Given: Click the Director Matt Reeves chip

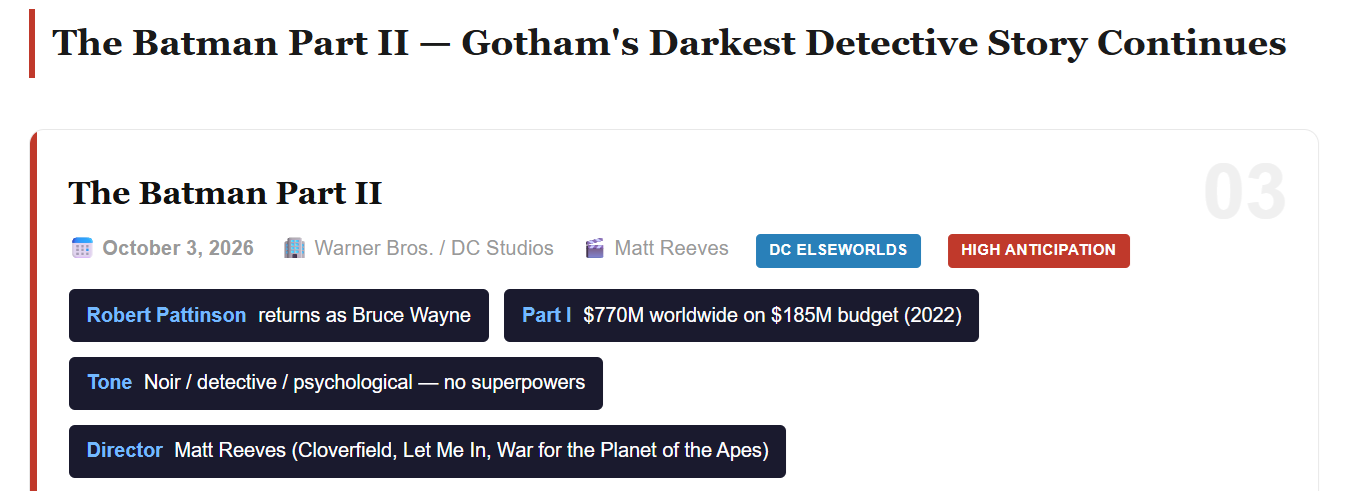Looking at the screenshot, I should 427,451.
